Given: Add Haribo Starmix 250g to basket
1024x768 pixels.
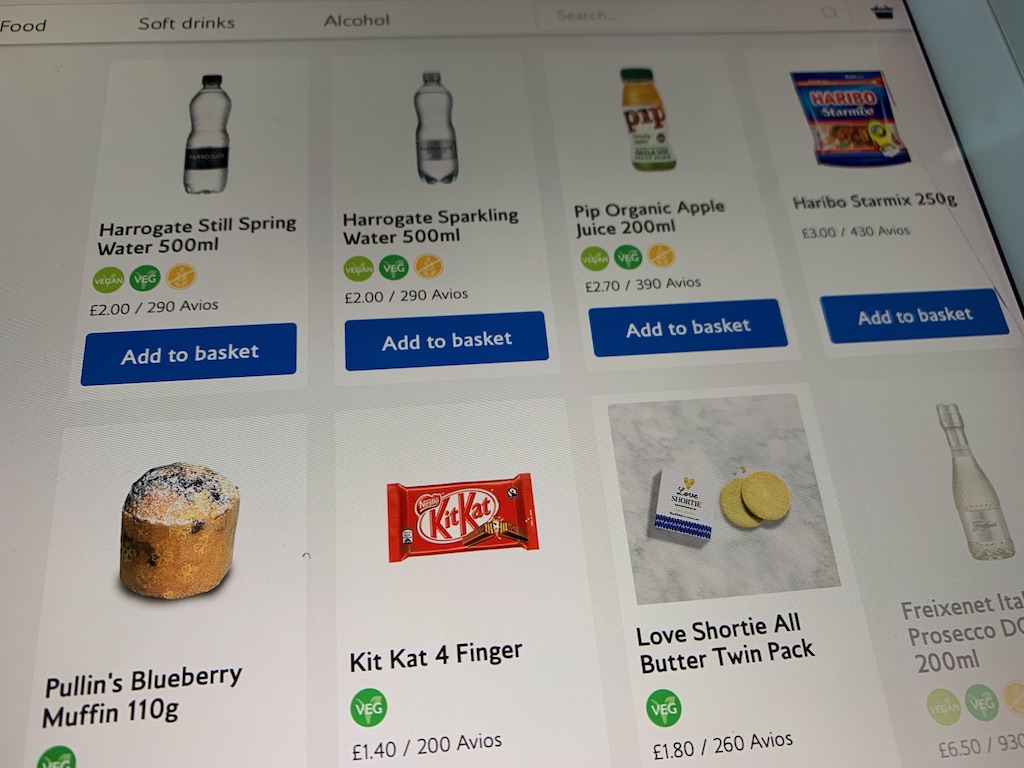Looking at the screenshot, I should coord(914,316).
